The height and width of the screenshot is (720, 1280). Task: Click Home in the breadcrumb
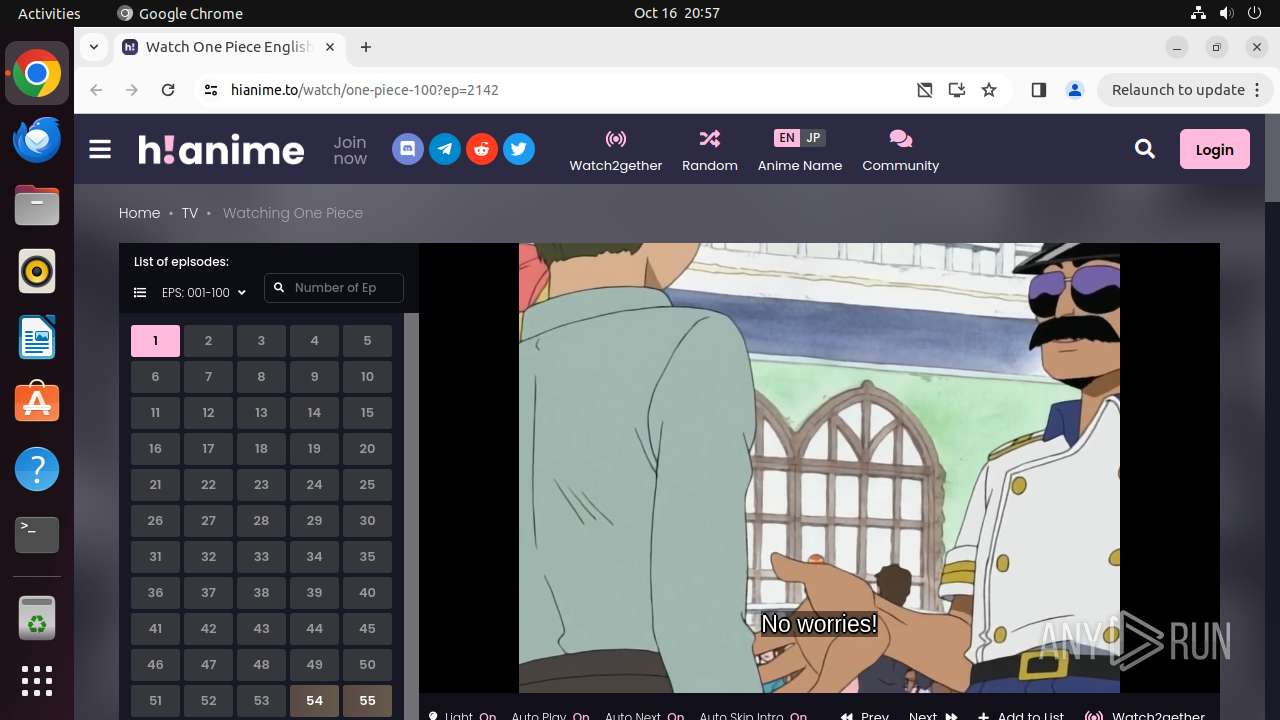(x=139, y=213)
